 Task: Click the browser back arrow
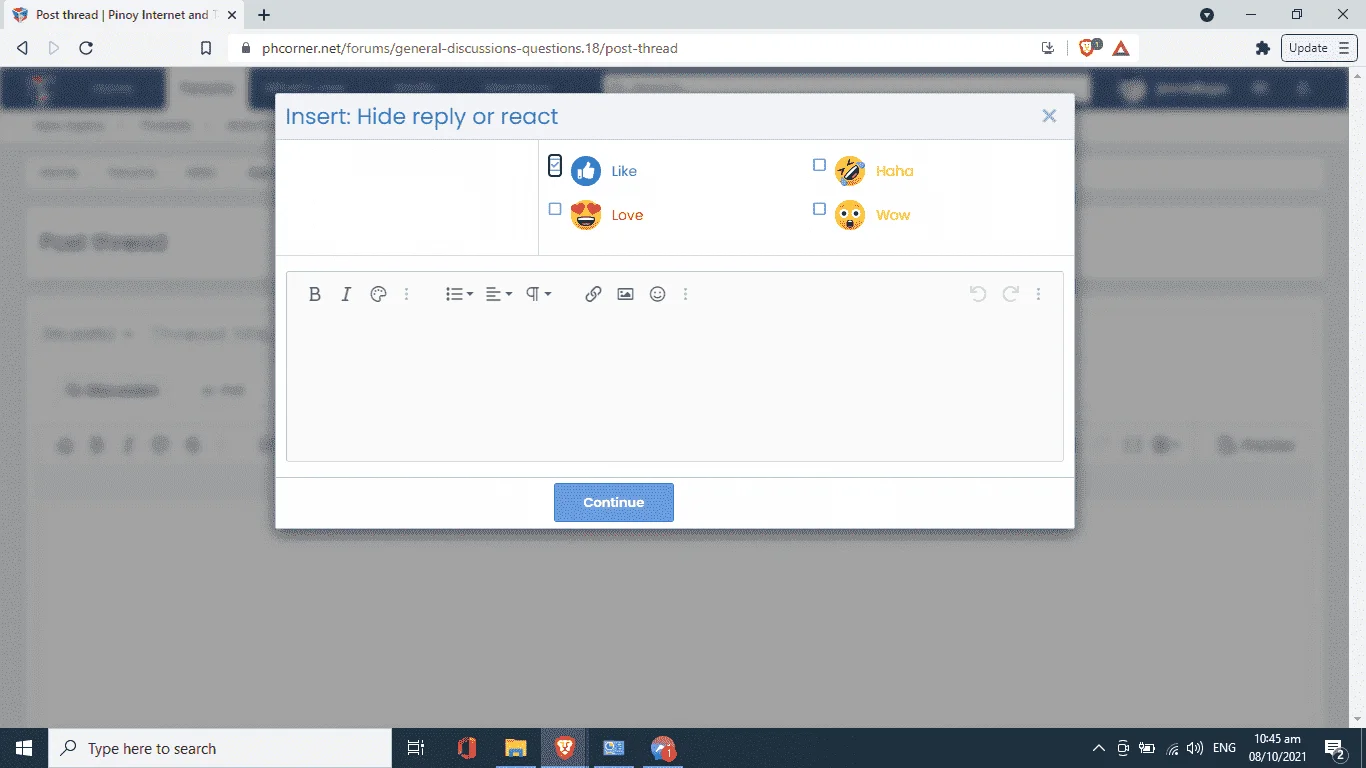[x=23, y=48]
